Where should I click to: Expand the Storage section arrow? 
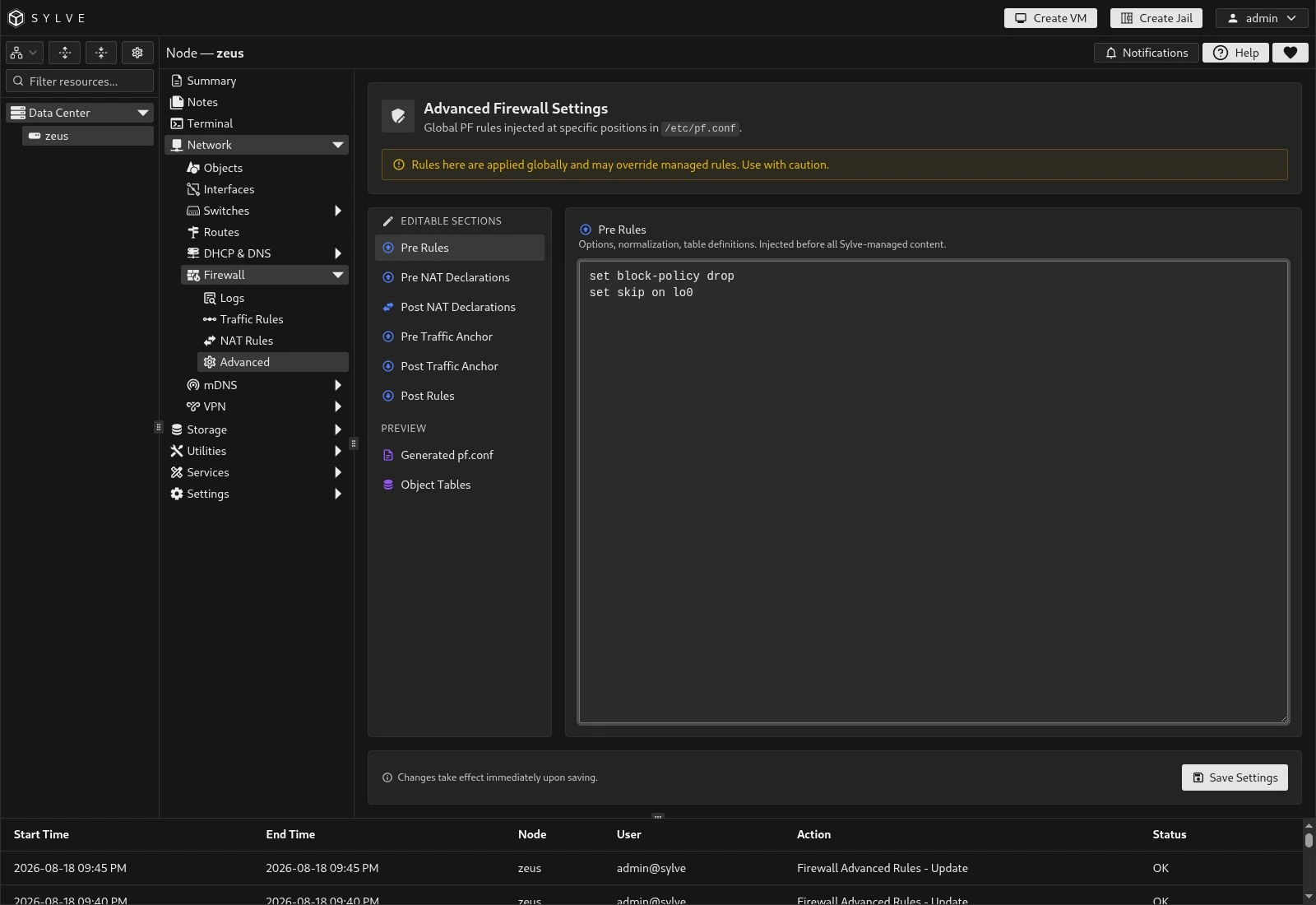[x=338, y=429]
